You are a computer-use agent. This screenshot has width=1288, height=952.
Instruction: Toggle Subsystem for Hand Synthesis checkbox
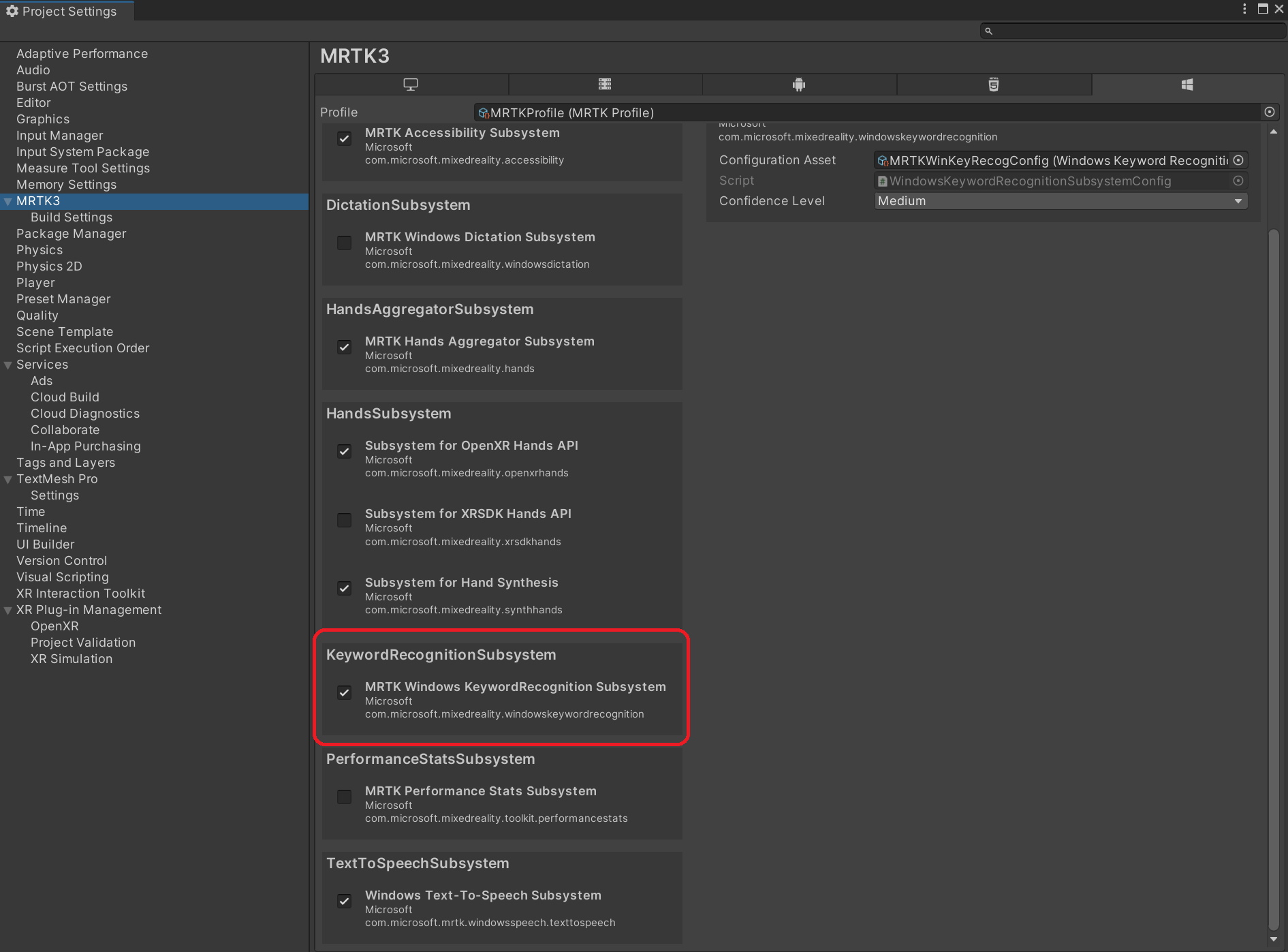click(x=345, y=589)
